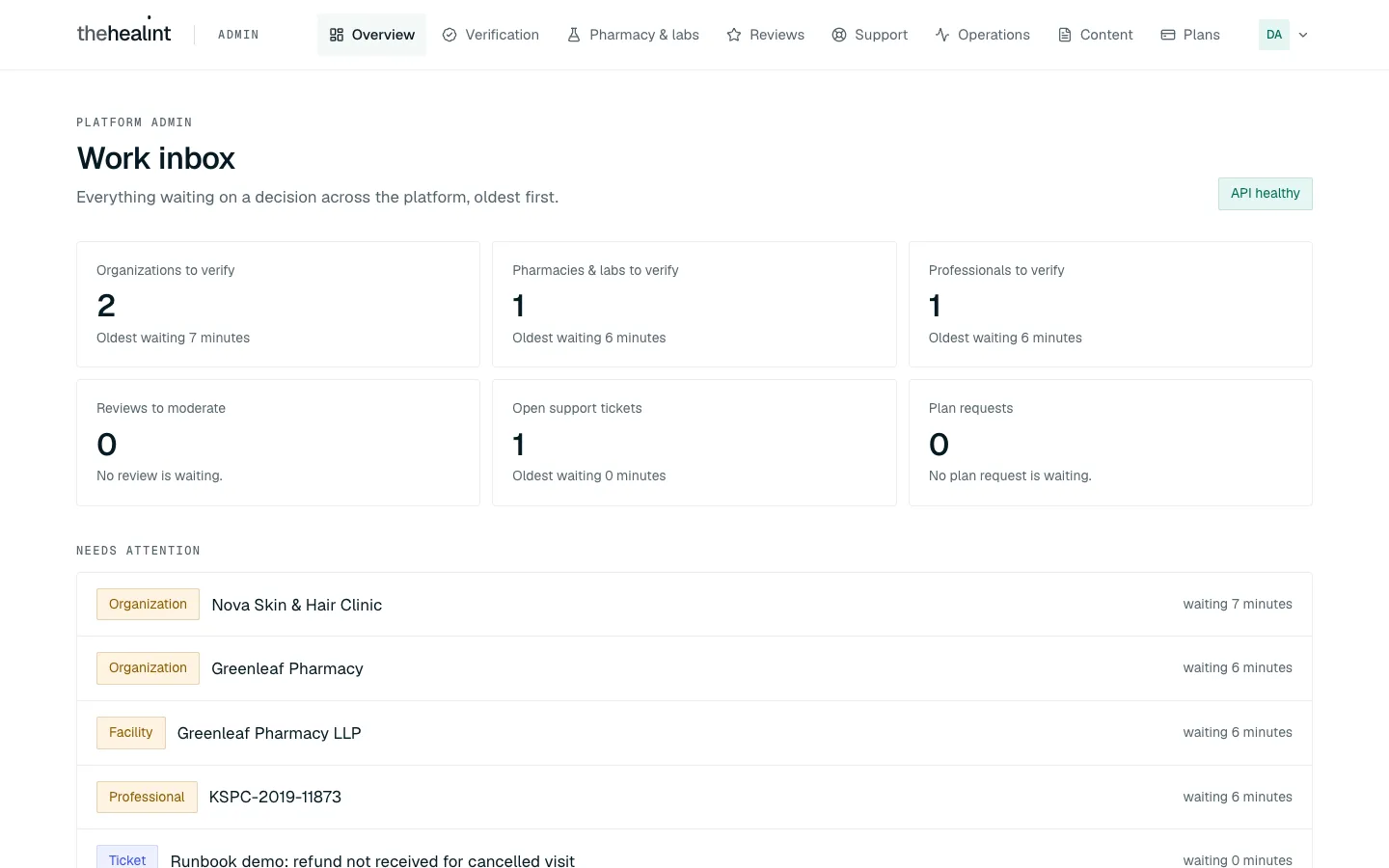Click the Verification checkmark icon
This screenshot has height=868, width=1389.
pos(449,35)
